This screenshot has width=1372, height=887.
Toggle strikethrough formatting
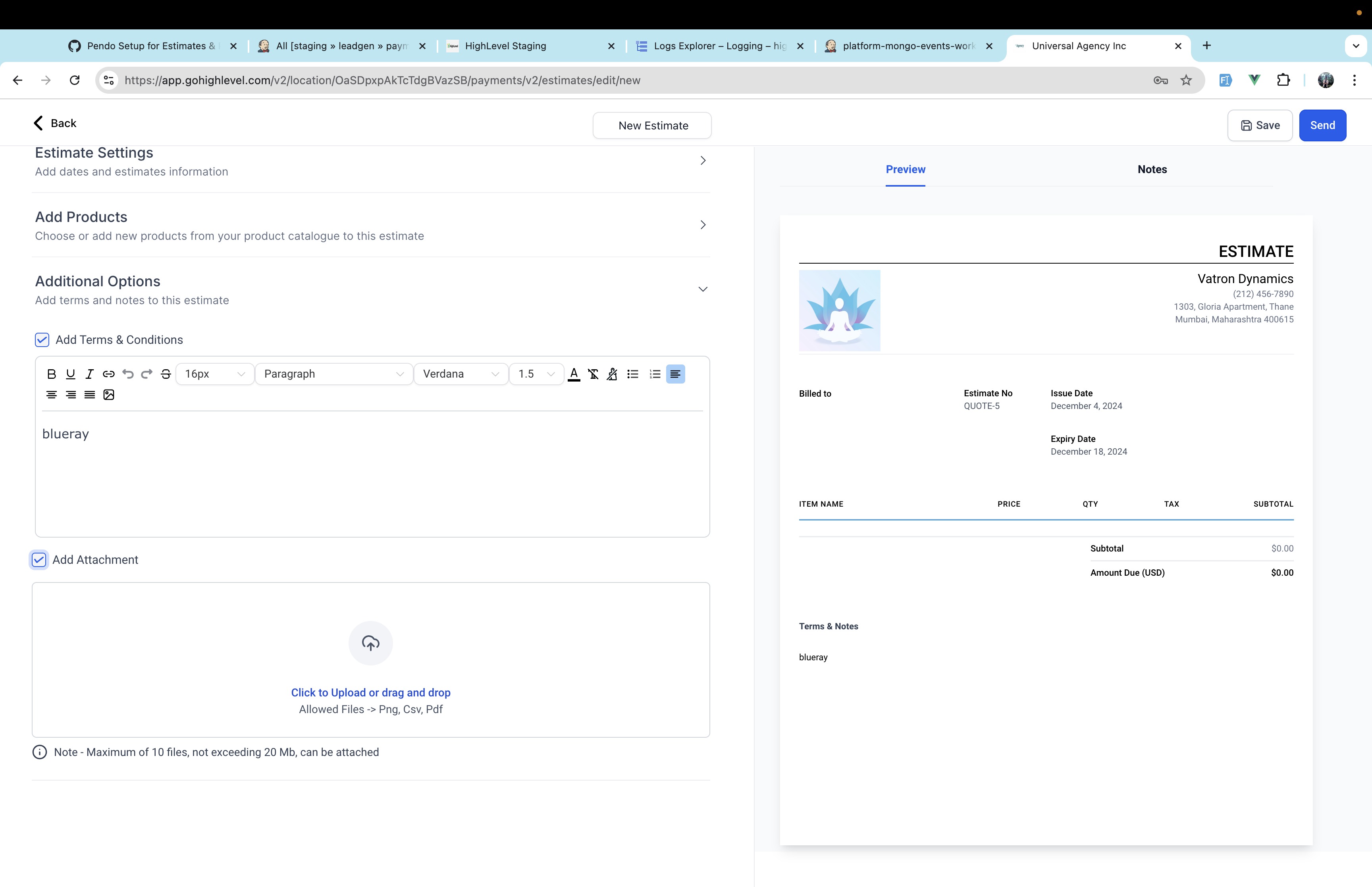point(166,374)
